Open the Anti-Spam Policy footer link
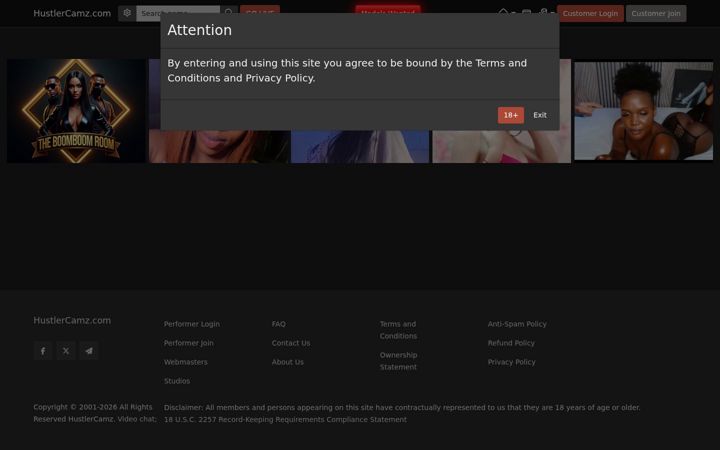 click(517, 324)
